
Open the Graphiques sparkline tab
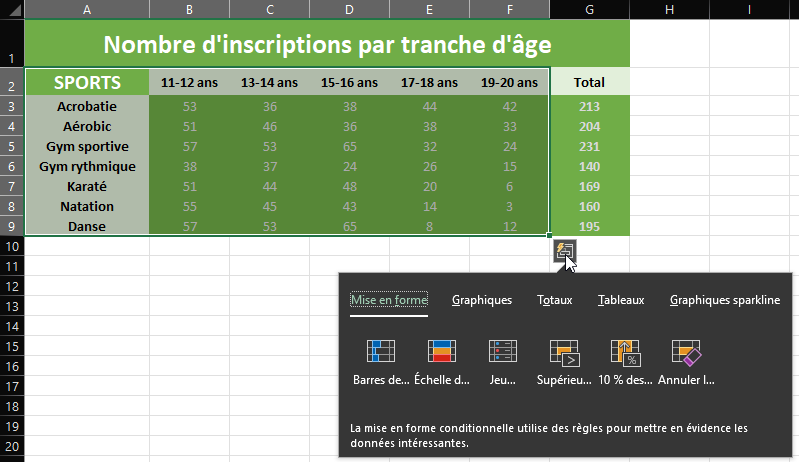click(x=724, y=300)
